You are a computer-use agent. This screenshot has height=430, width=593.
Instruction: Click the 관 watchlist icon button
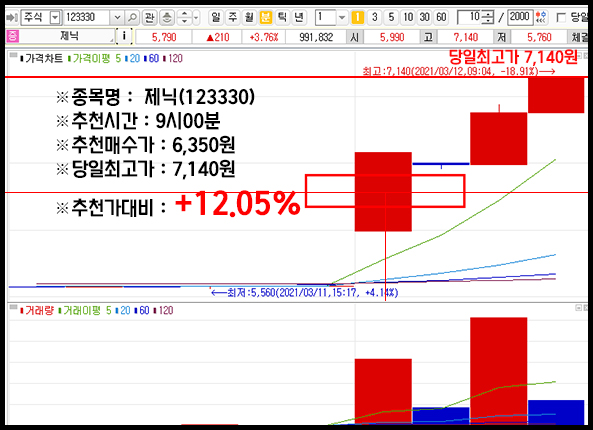coord(149,17)
